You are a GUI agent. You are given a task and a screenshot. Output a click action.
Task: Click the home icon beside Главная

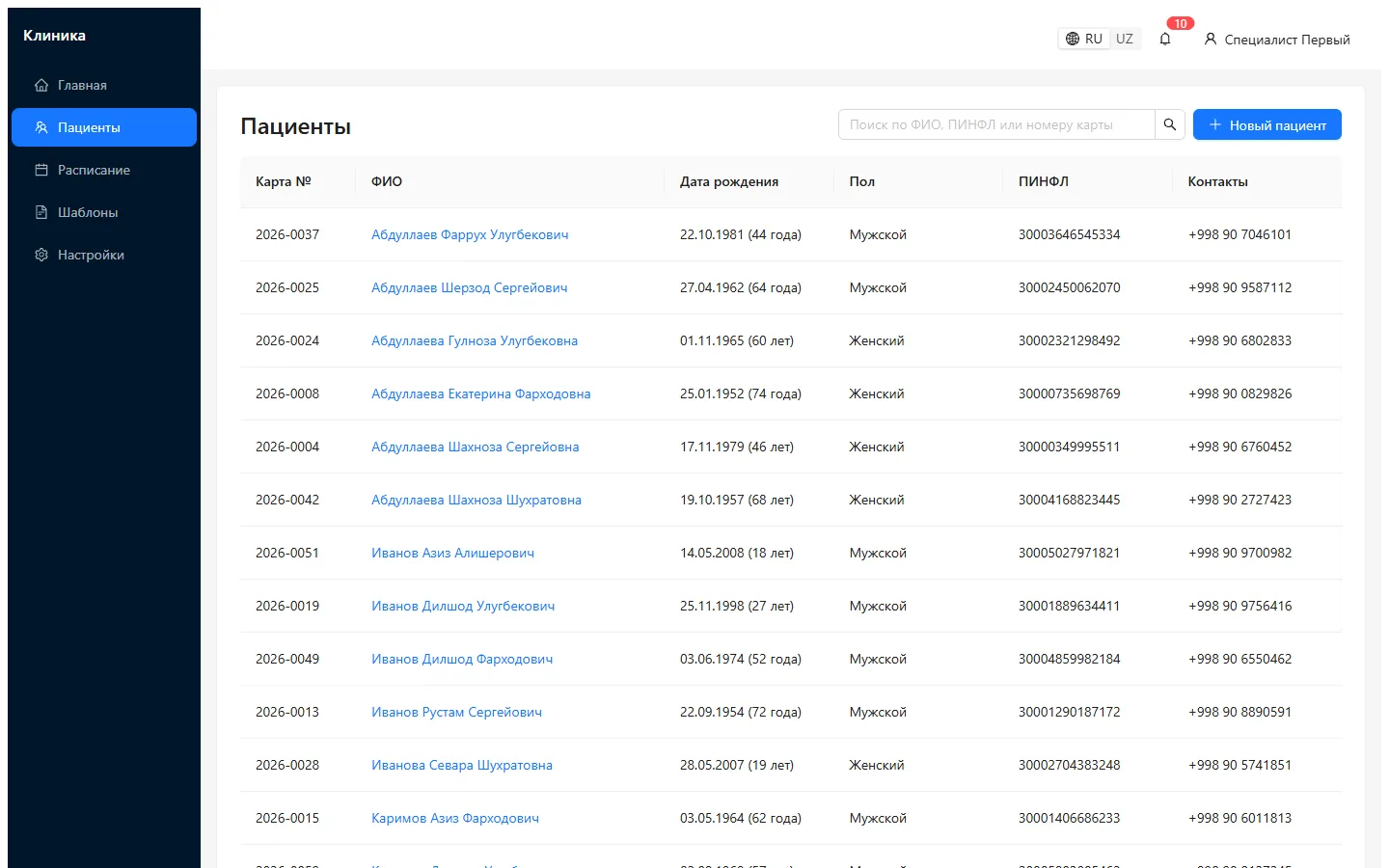tap(41, 85)
